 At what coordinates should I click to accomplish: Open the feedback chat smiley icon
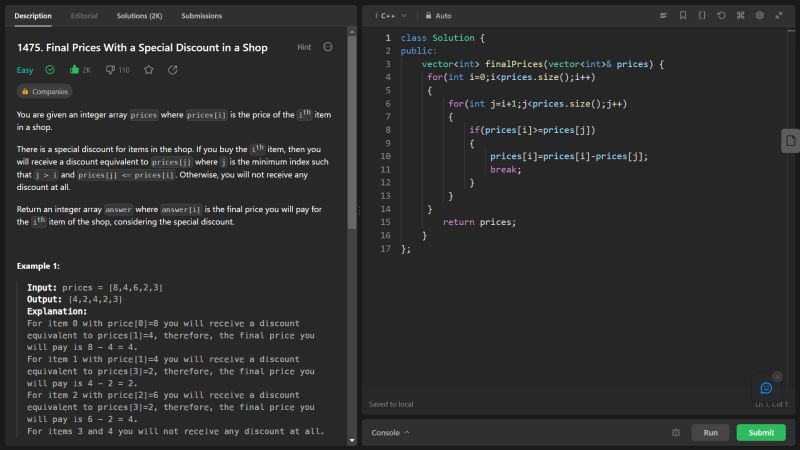pyautogui.click(x=766, y=388)
